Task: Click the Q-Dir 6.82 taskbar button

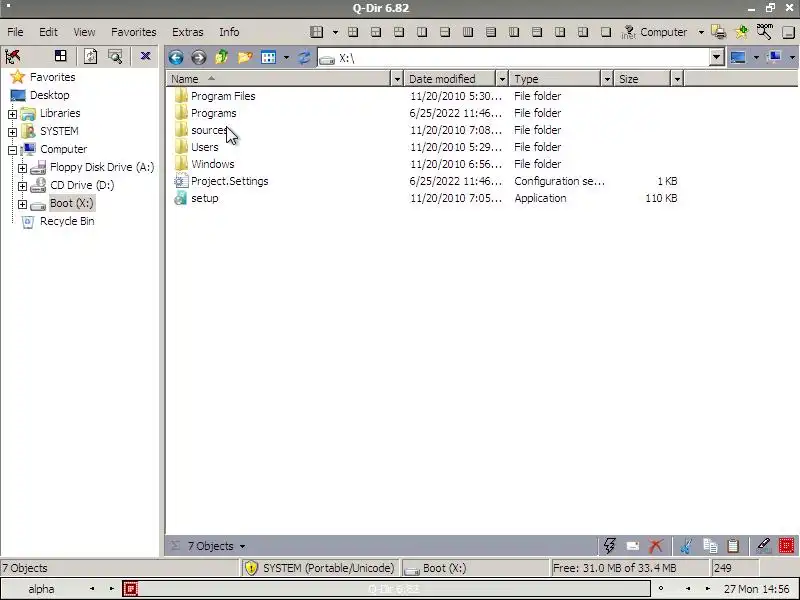Action: pos(386,589)
